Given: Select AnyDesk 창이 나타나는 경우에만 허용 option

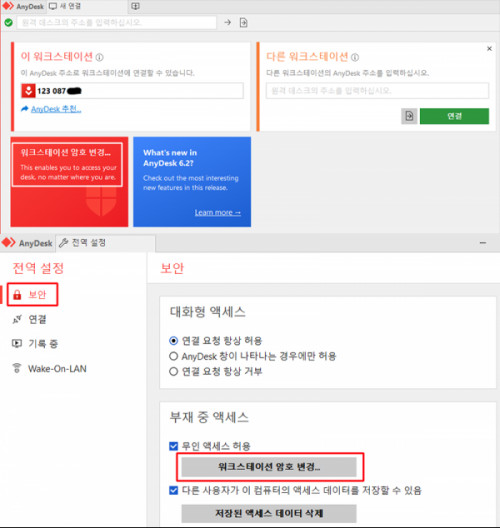Looking at the screenshot, I should coord(173,356).
